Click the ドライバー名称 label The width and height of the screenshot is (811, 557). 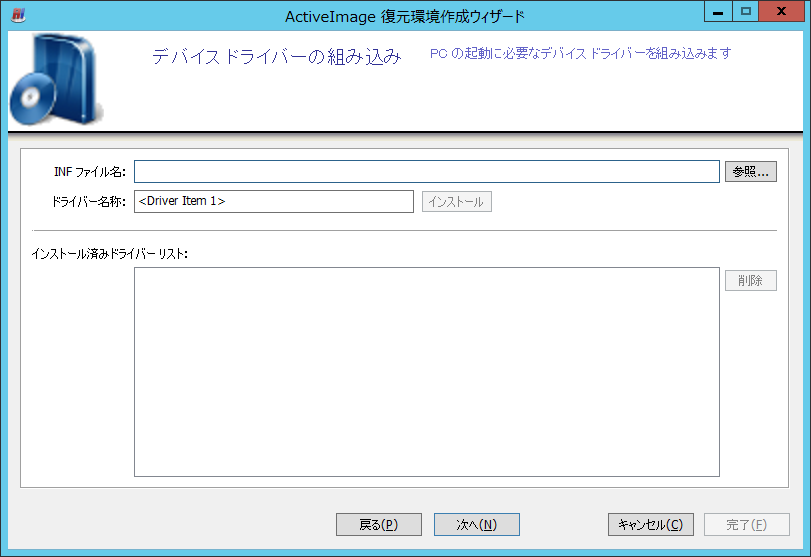[88, 202]
